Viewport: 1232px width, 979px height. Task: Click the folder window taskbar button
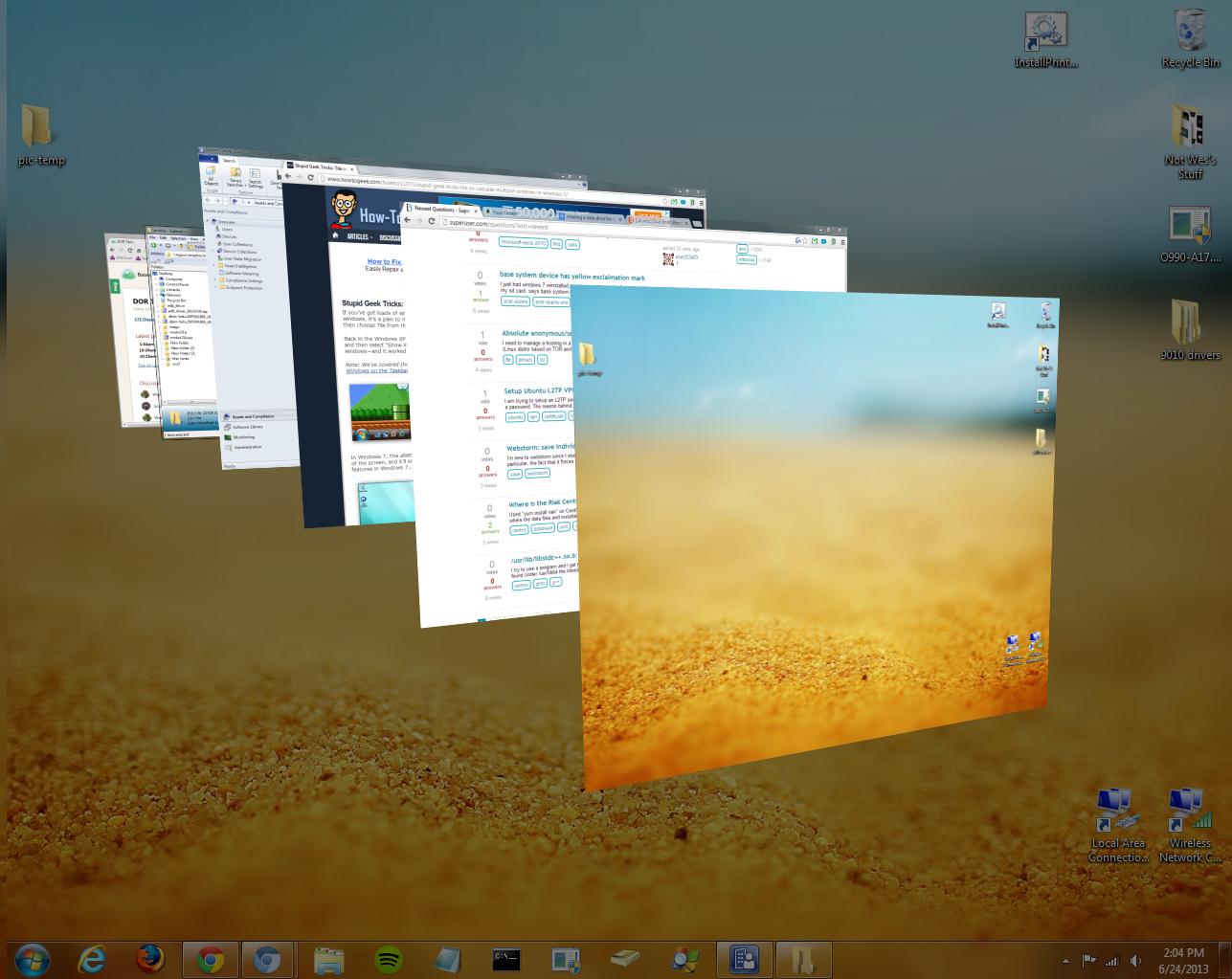(x=802, y=959)
